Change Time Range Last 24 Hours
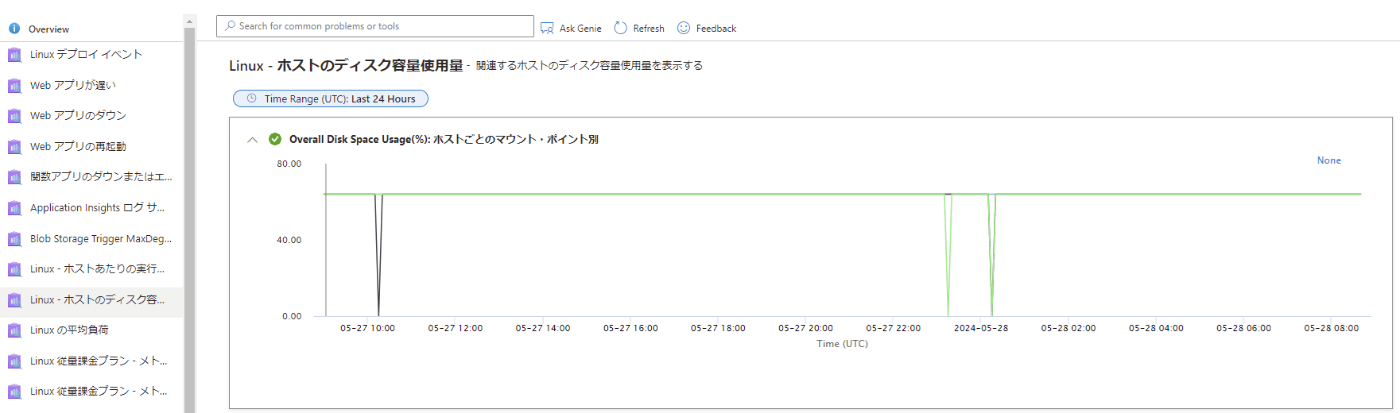The image size is (1400, 413). click(x=331, y=98)
